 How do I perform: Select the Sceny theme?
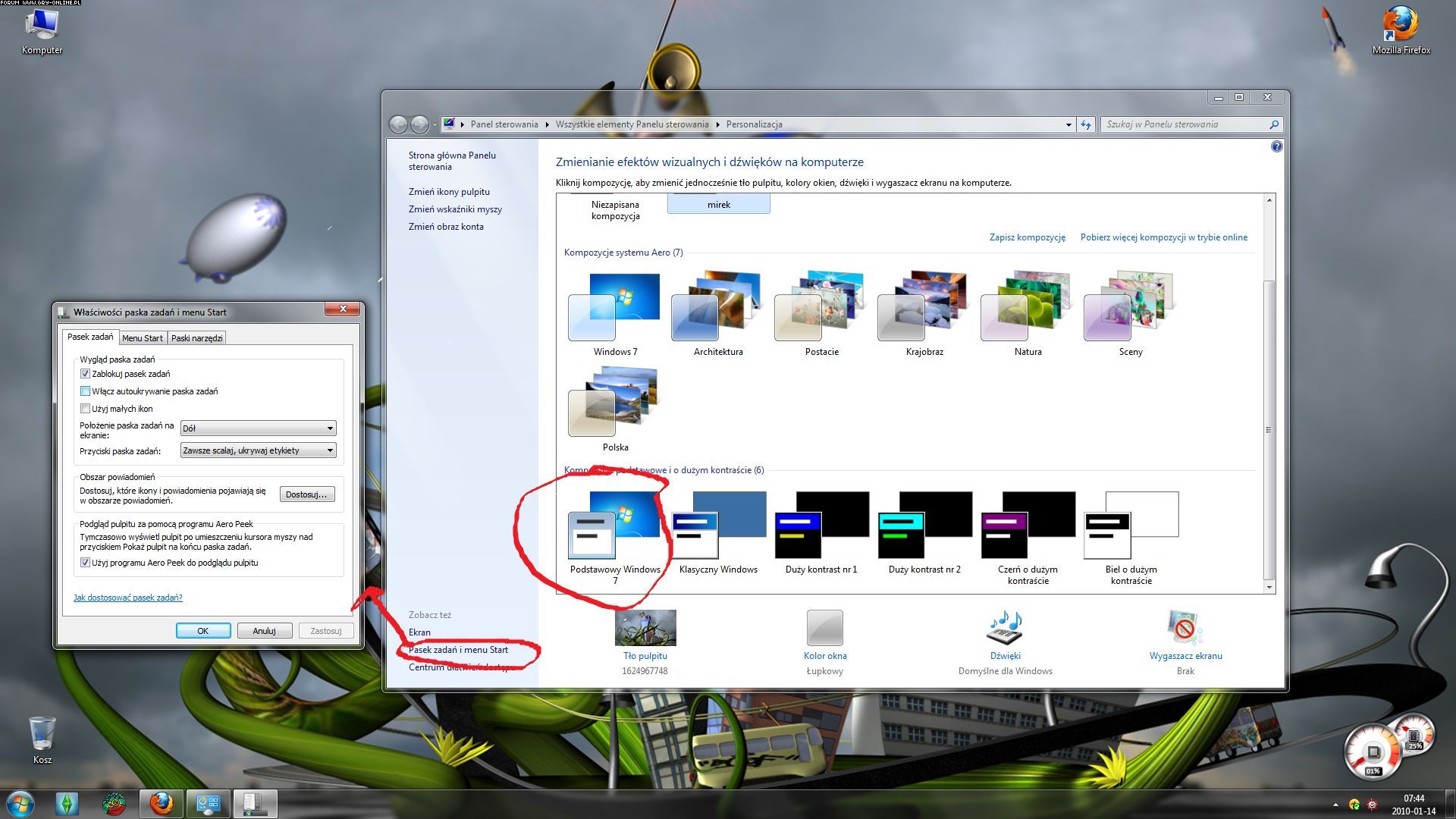click(x=1131, y=314)
